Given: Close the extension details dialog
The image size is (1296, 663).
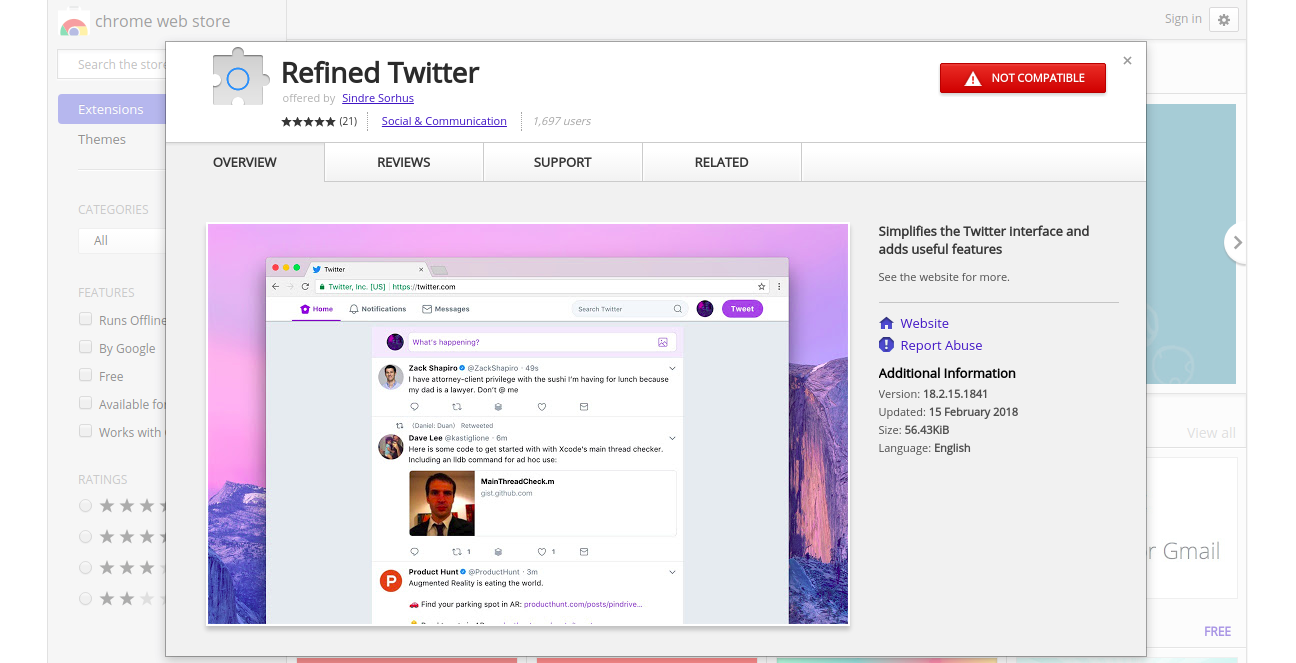Looking at the screenshot, I should [1127, 61].
